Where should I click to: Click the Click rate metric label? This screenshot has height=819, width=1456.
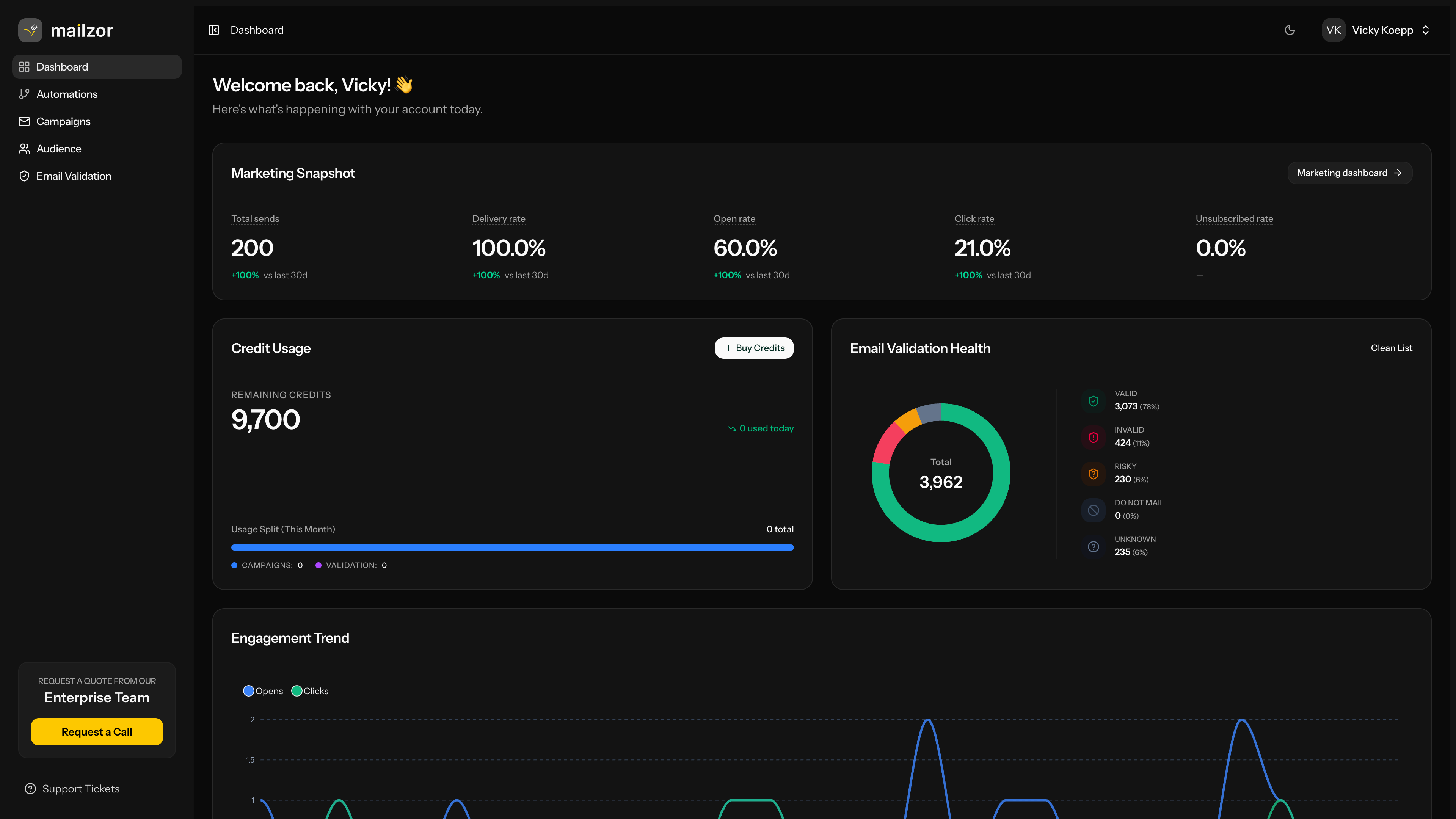click(974, 219)
